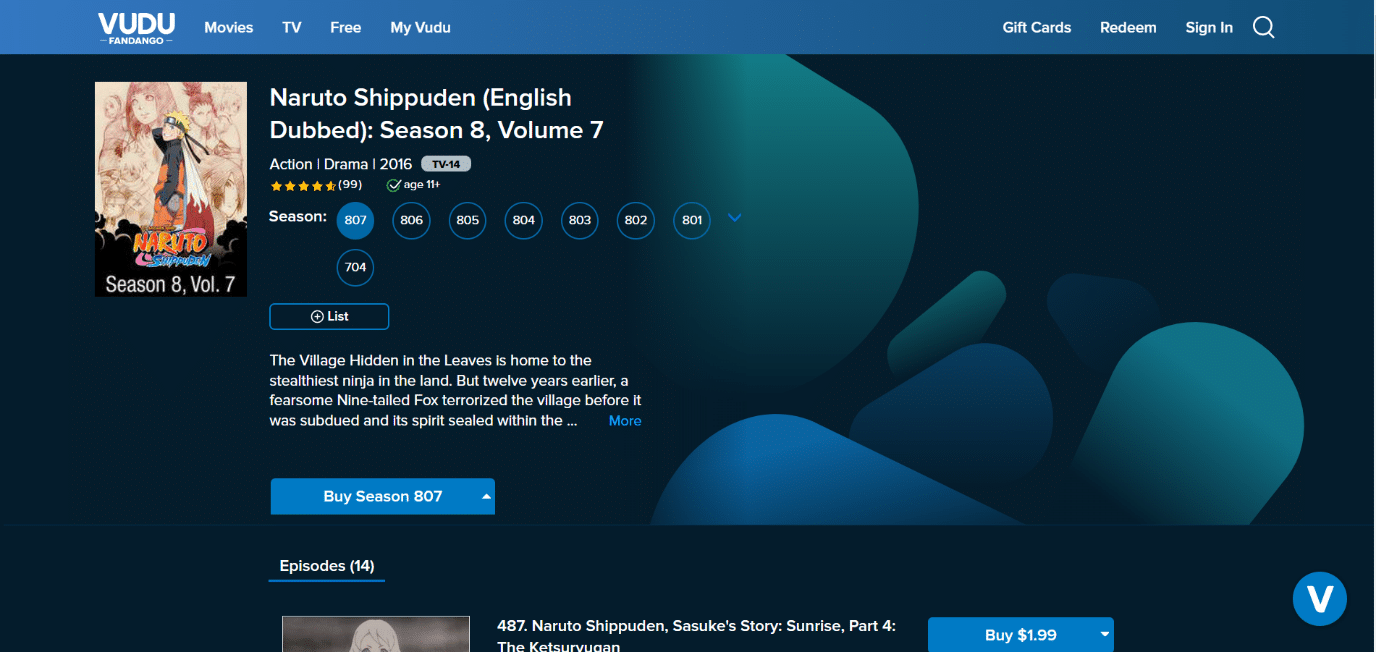Open the Free menu
Screen dimensions: 1376x652
(x=346, y=28)
